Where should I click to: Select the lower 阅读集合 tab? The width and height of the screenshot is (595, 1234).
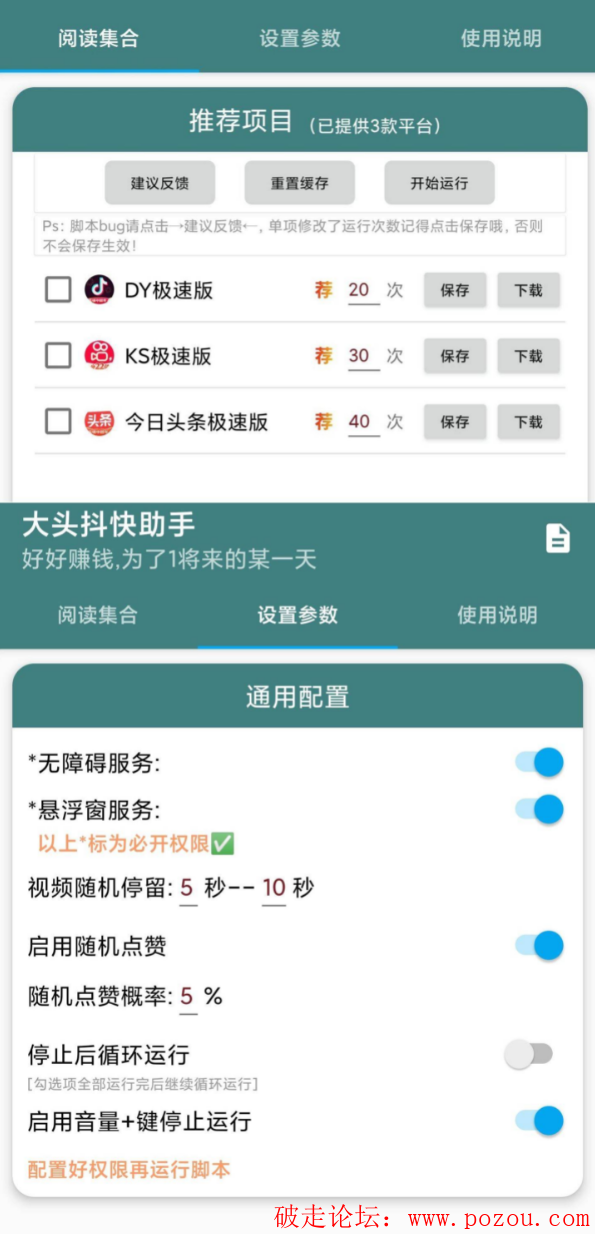(x=98, y=615)
